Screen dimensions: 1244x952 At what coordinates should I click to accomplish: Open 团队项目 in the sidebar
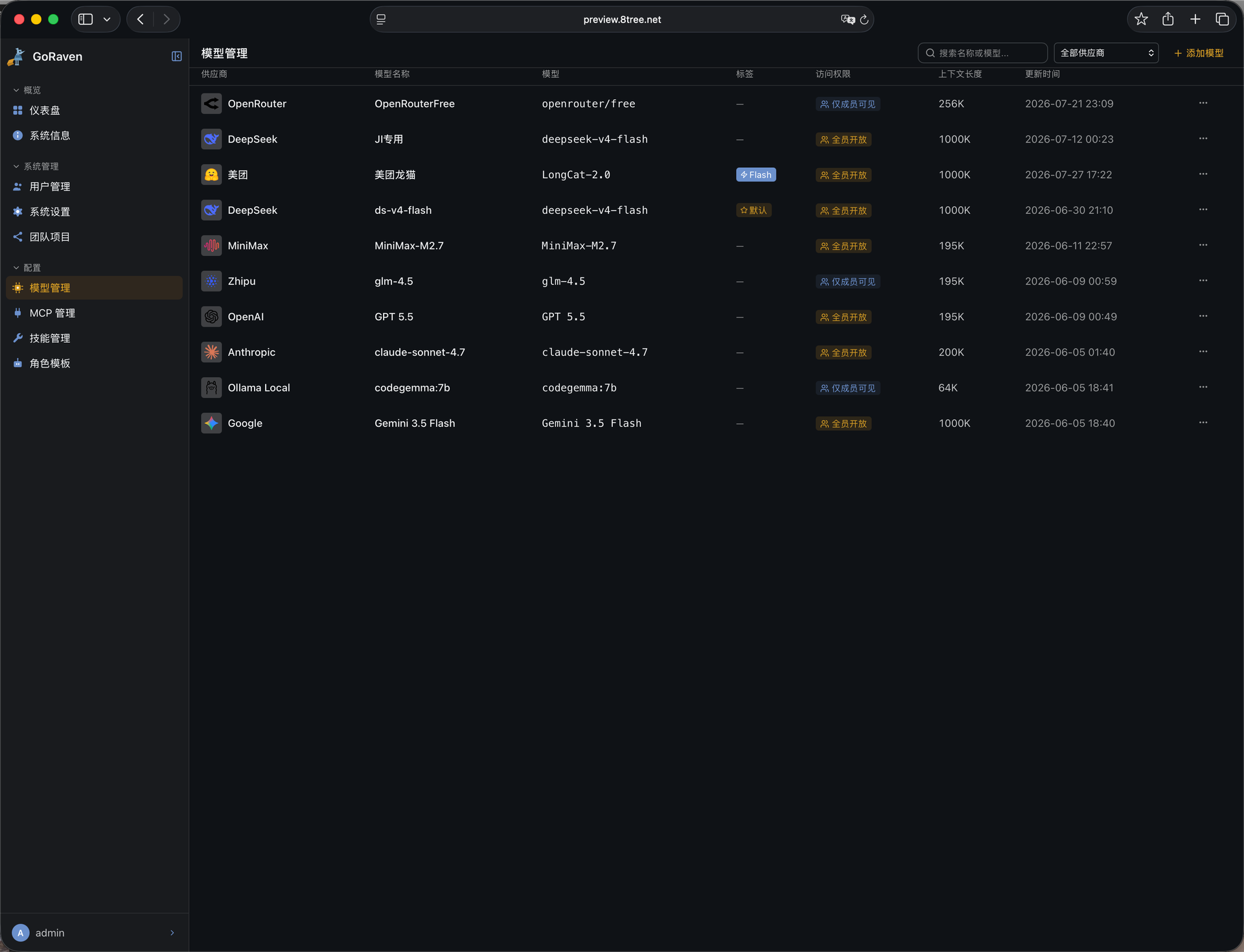pyautogui.click(x=95, y=237)
